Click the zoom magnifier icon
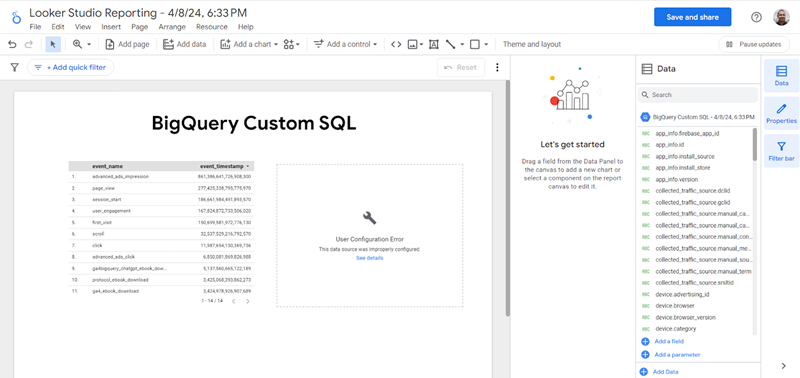The height and width of the screenshot is (378, 800). coord(78,44)
